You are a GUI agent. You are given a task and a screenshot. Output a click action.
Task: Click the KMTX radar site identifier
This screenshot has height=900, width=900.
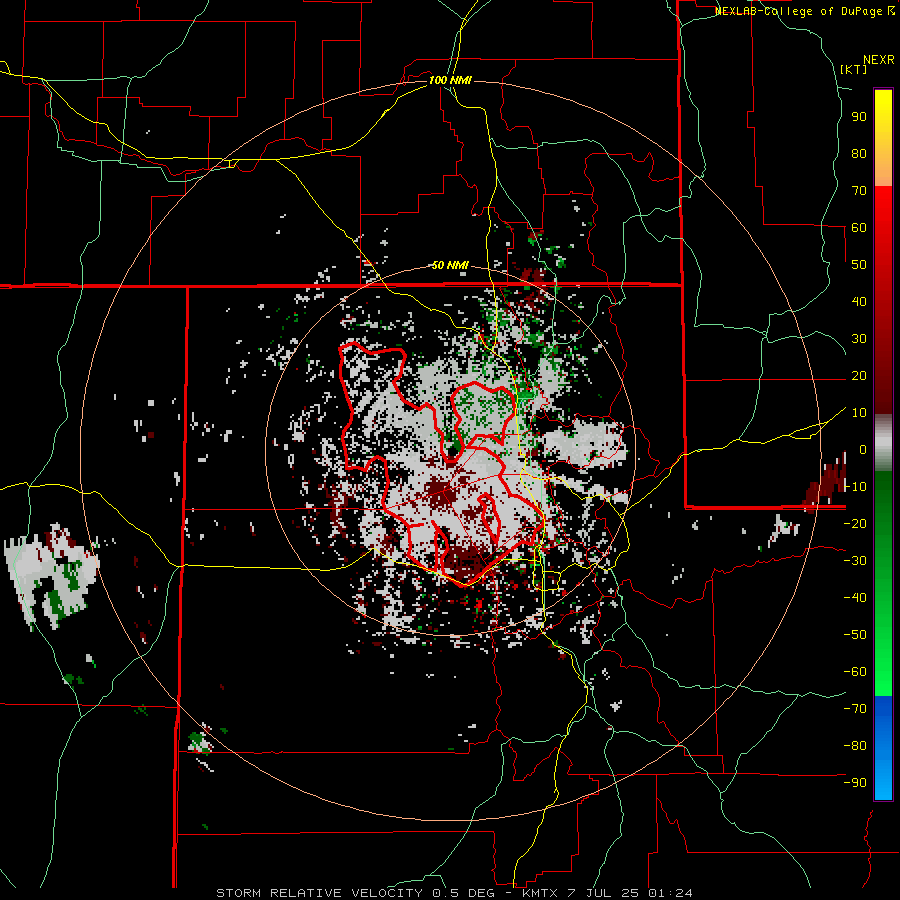tap(542, 893)
